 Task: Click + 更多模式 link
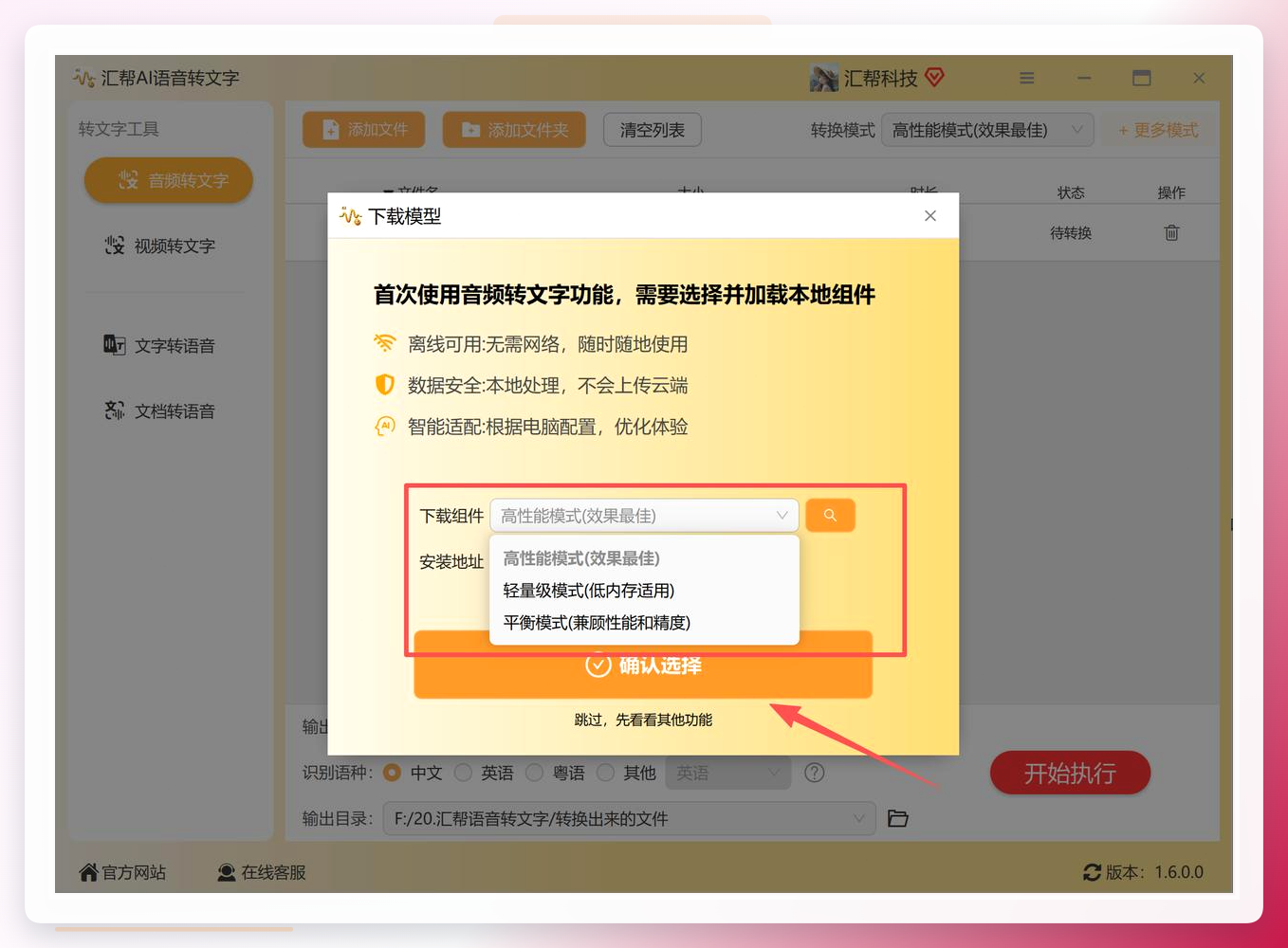coord(1158,131)
